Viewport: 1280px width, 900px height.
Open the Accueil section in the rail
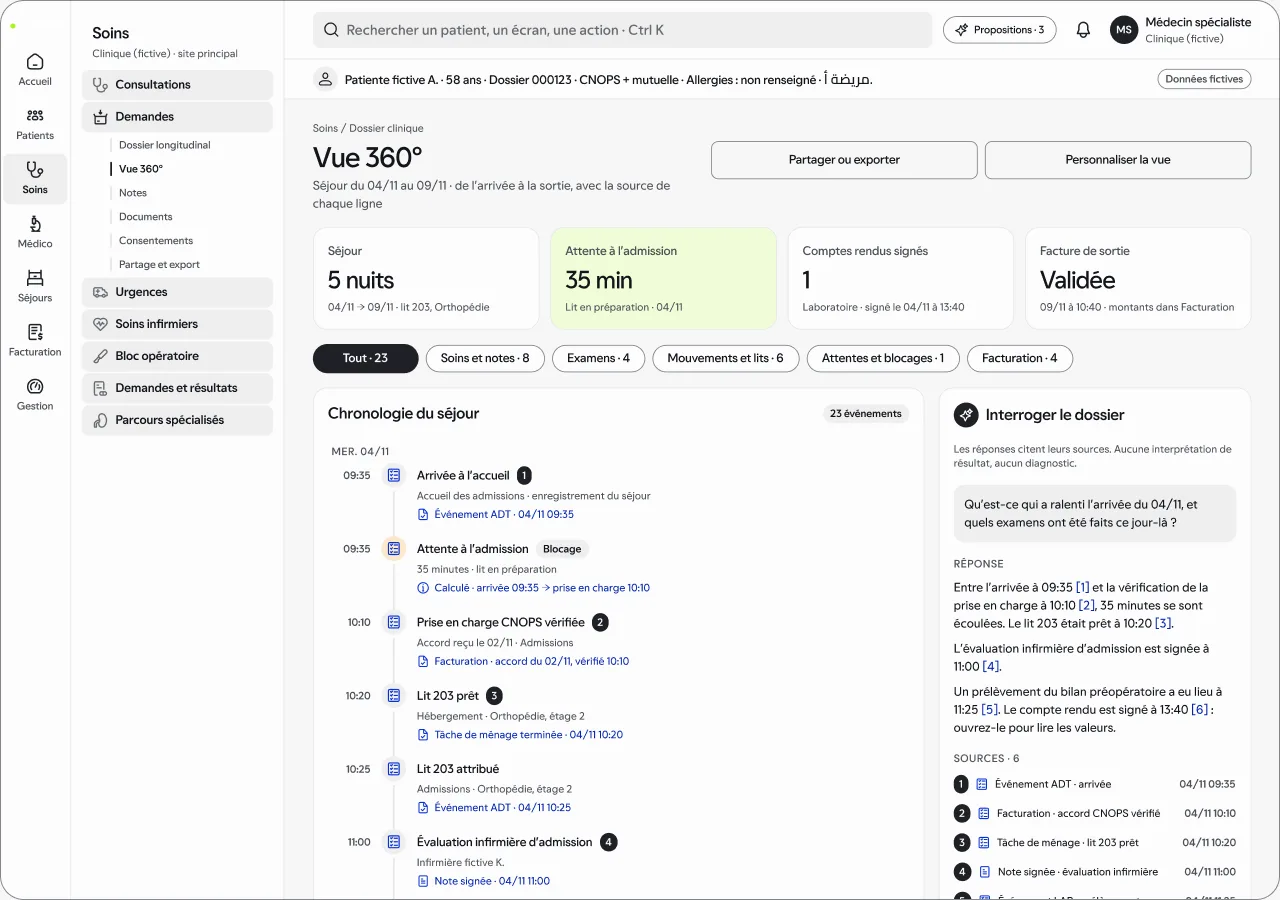[35, 69]
